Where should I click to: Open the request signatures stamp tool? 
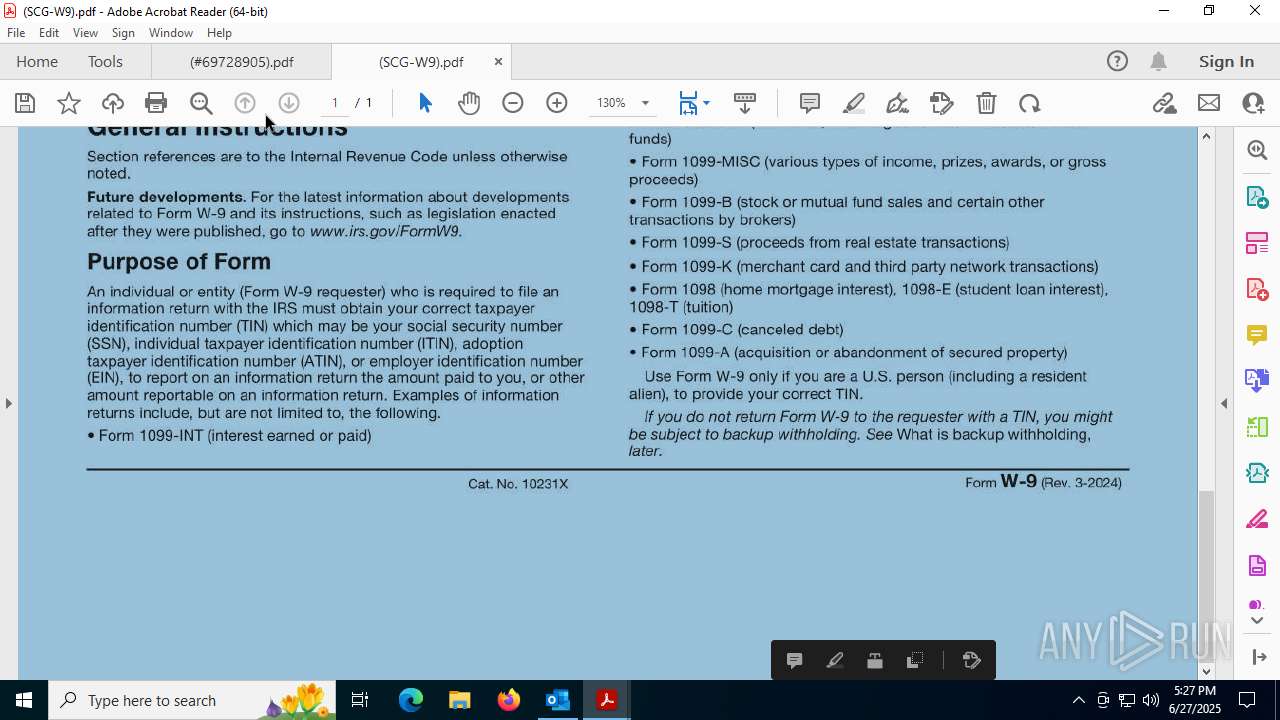[x=942, y=103]
